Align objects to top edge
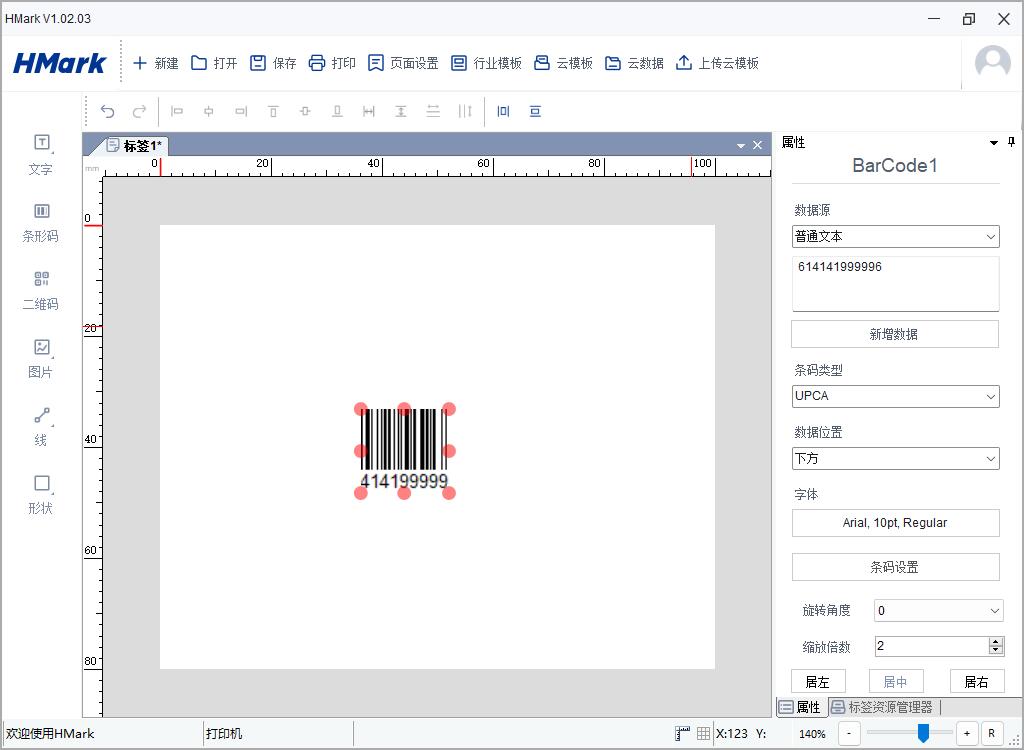This screenshot has width=1024, height=750. click(273, 111)
